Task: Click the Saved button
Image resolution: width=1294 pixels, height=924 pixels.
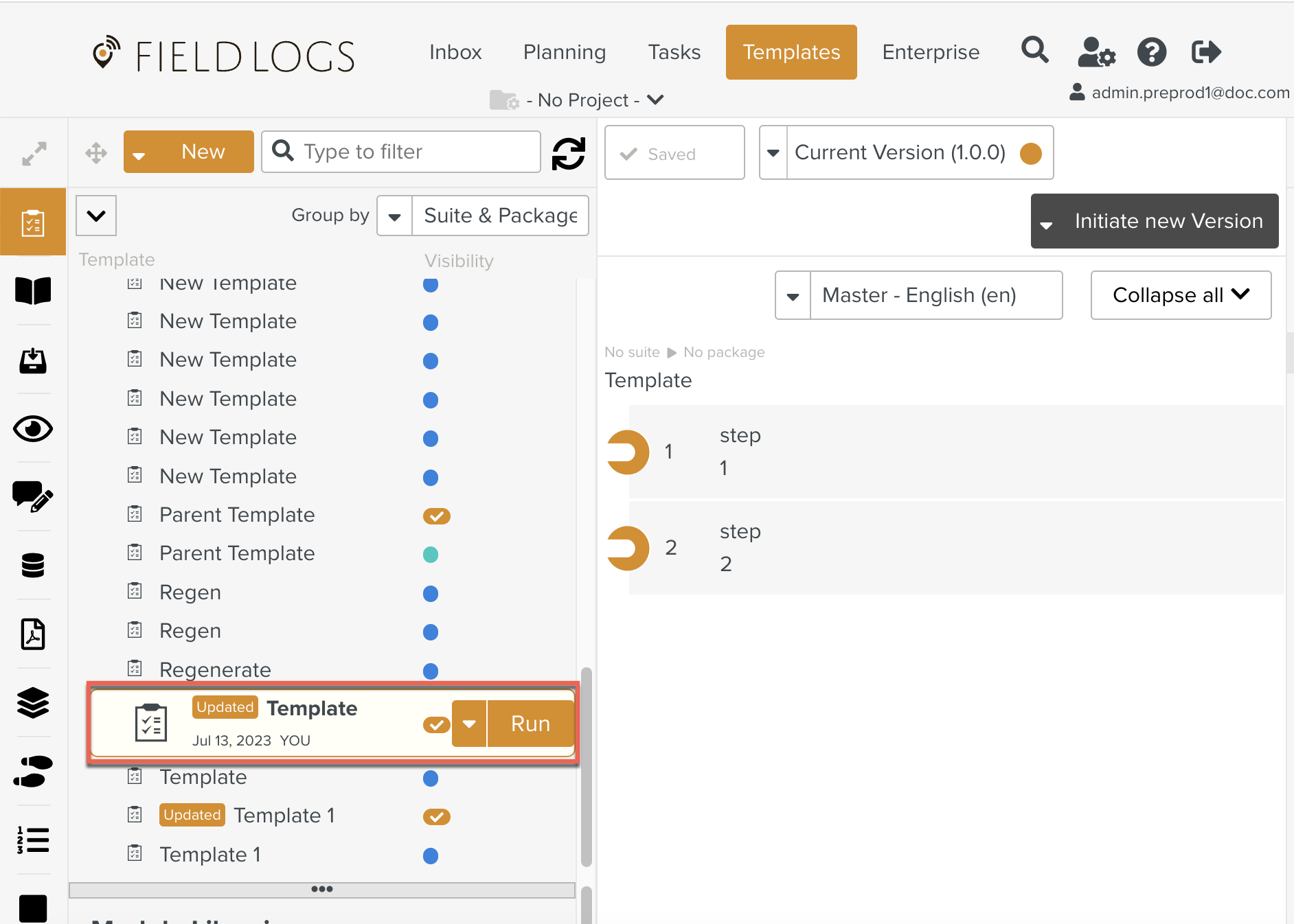Action: coord(674,152)
